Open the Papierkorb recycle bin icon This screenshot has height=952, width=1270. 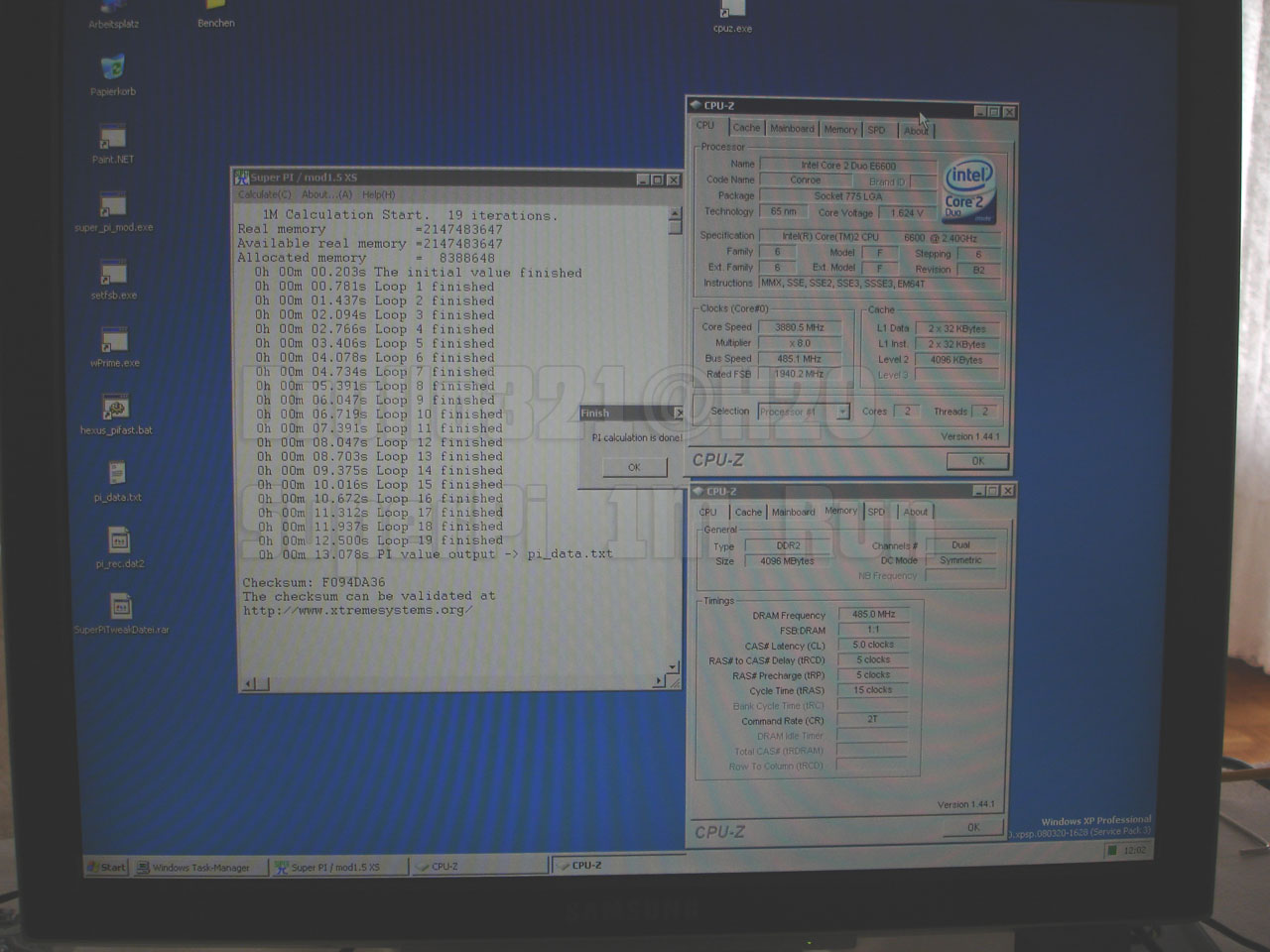click(x=113, y=75)
